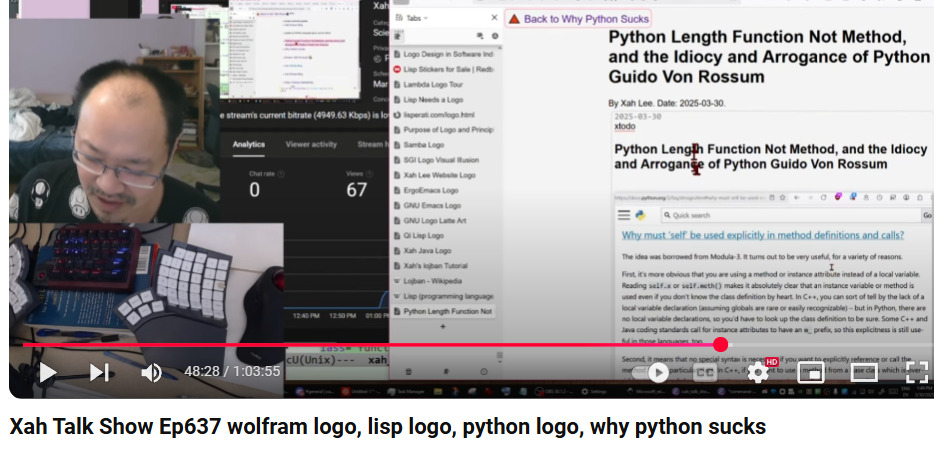This screenshot has width=934, height=452.
Task: Click the red progress bar scrubber handle
Action: pyautogui.click(x=721, y=344)
